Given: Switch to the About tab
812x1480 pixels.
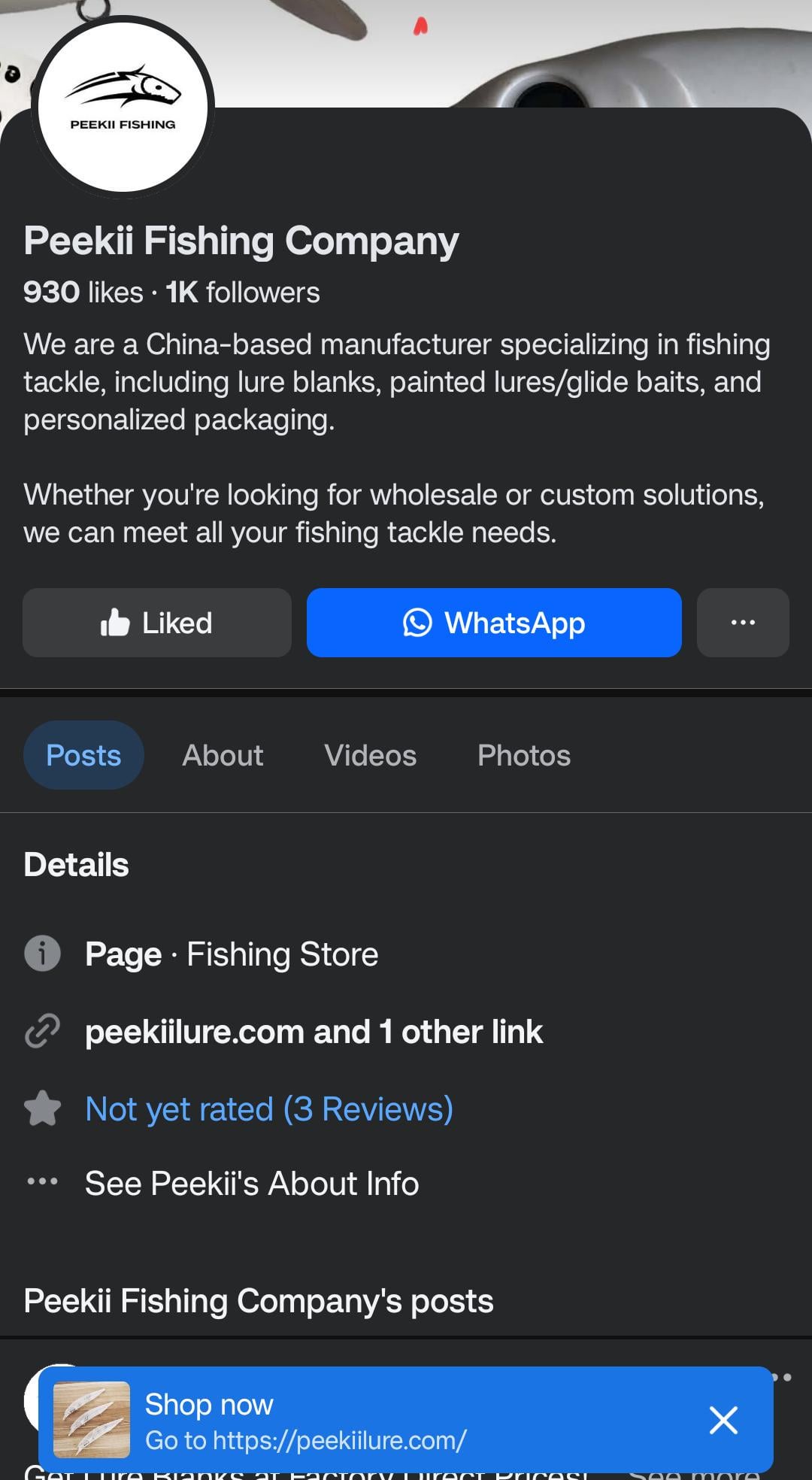Looking at the screenshot, I should [223, 755].
